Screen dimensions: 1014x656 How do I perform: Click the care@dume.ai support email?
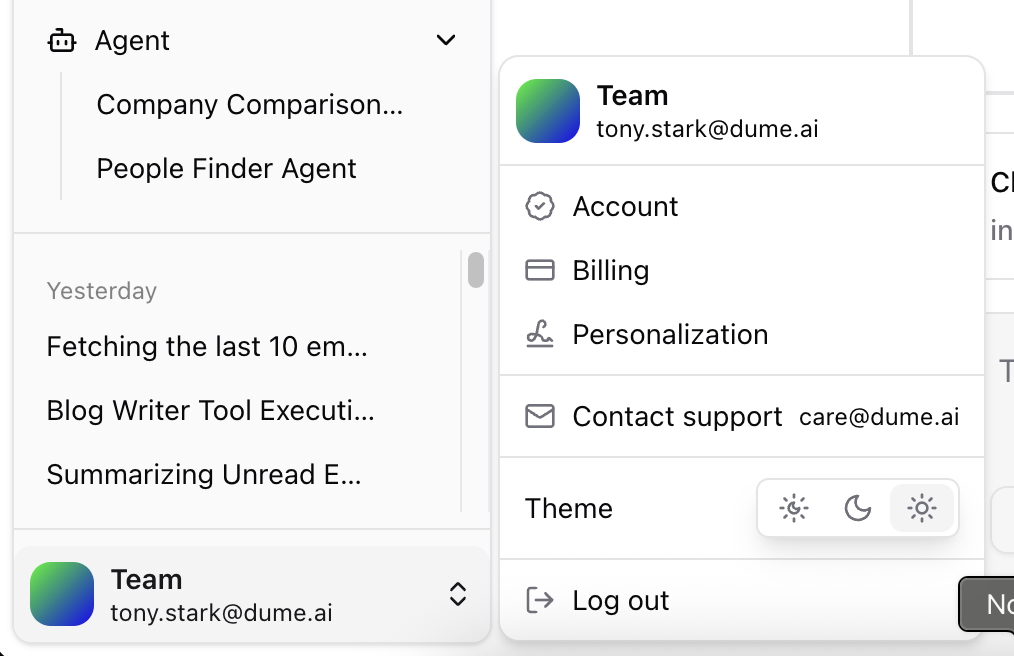pyautogui.click(x=877, y=416)
